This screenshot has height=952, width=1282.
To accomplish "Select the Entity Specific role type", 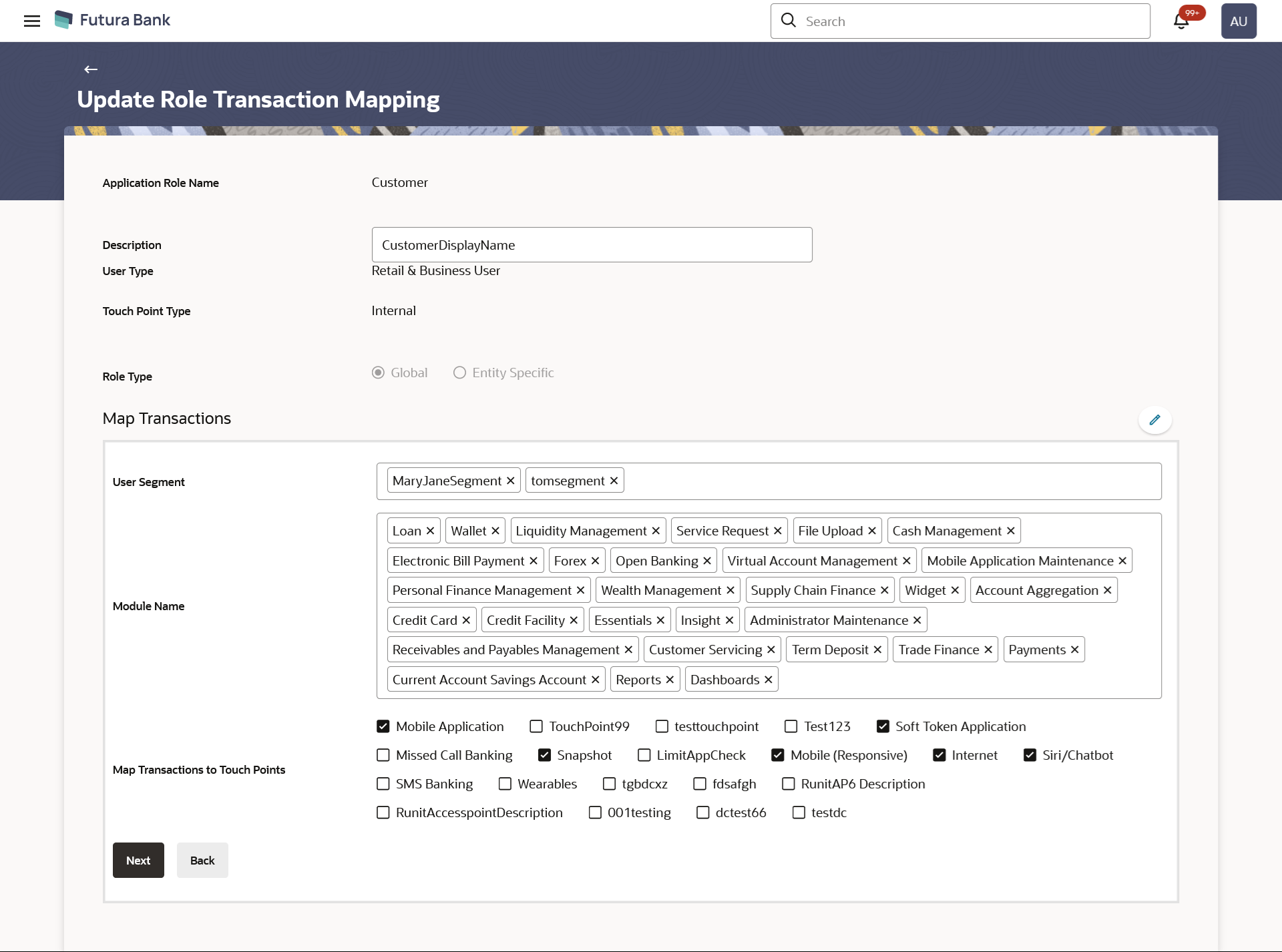I will point(459,373).
